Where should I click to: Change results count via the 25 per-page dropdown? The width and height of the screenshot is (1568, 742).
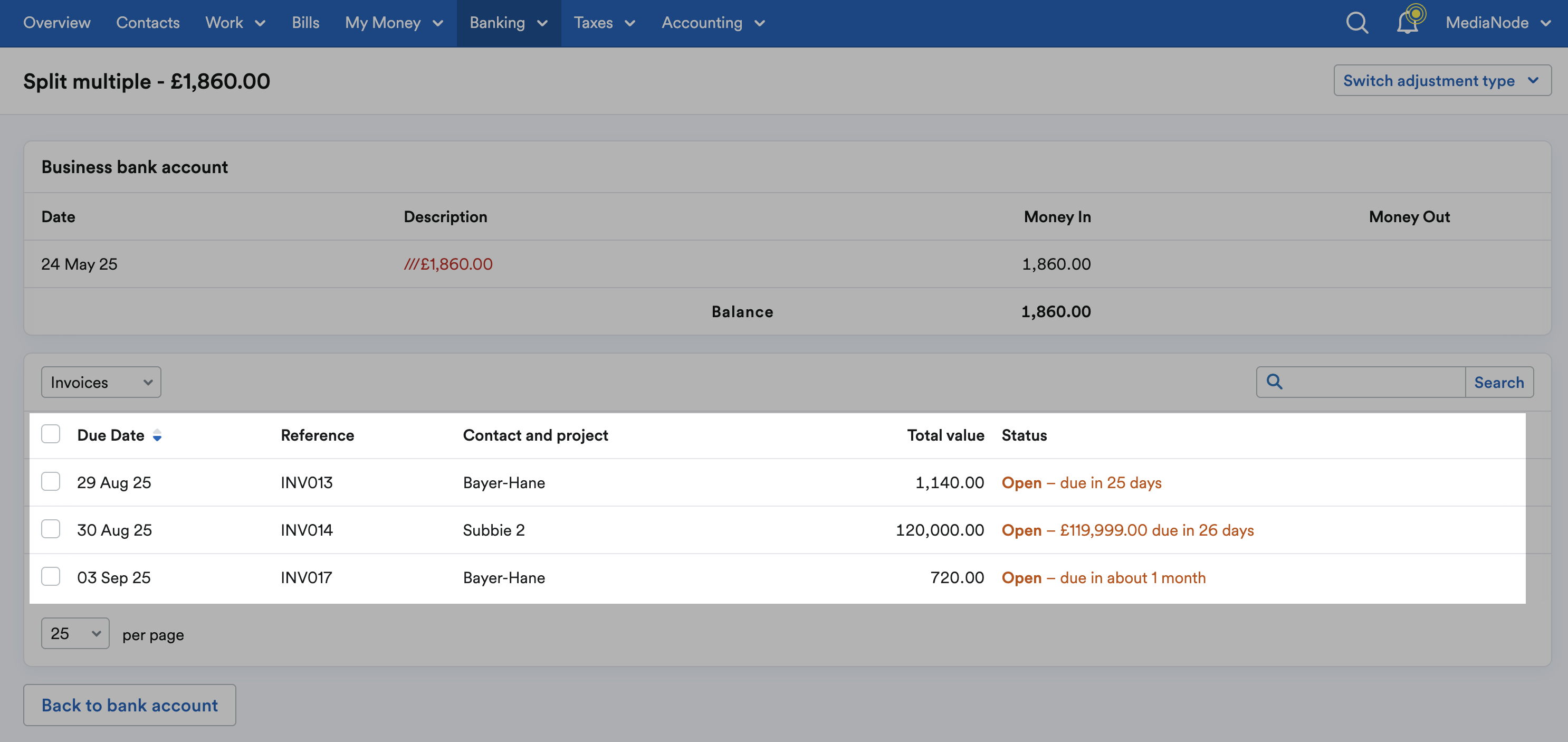point(74,633)
